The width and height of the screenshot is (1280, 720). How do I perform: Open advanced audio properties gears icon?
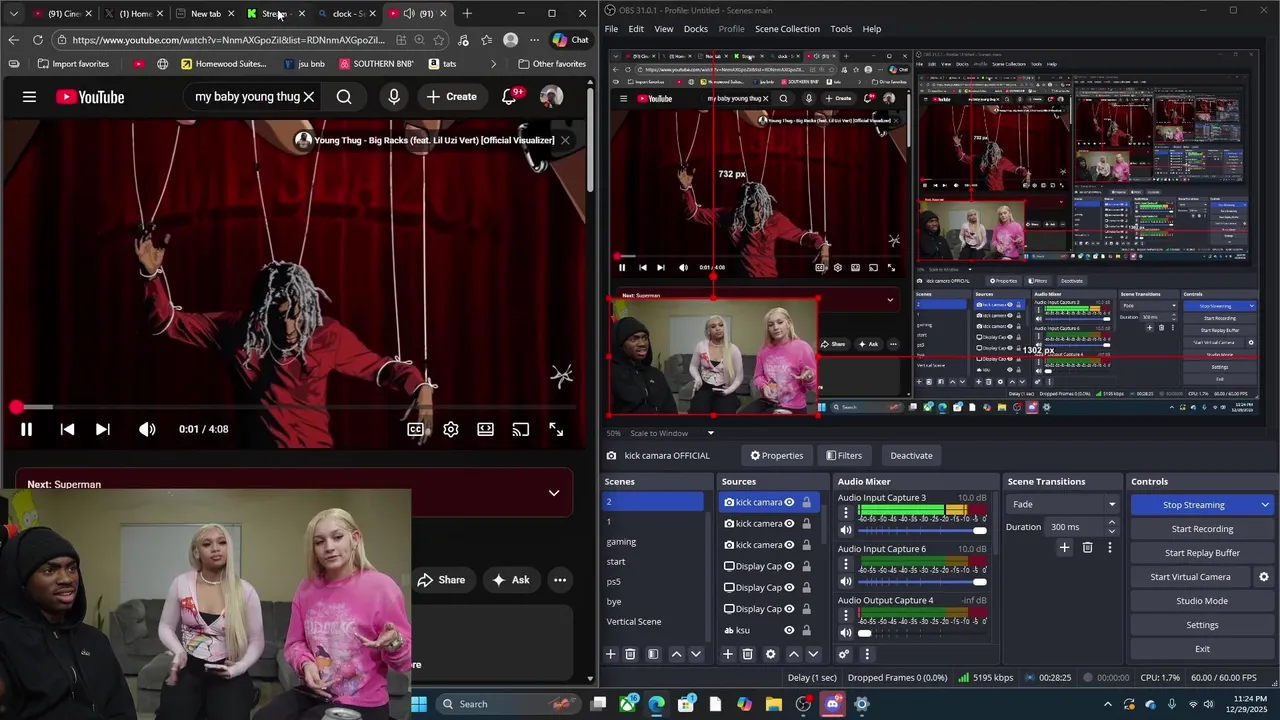coord(844,654)
